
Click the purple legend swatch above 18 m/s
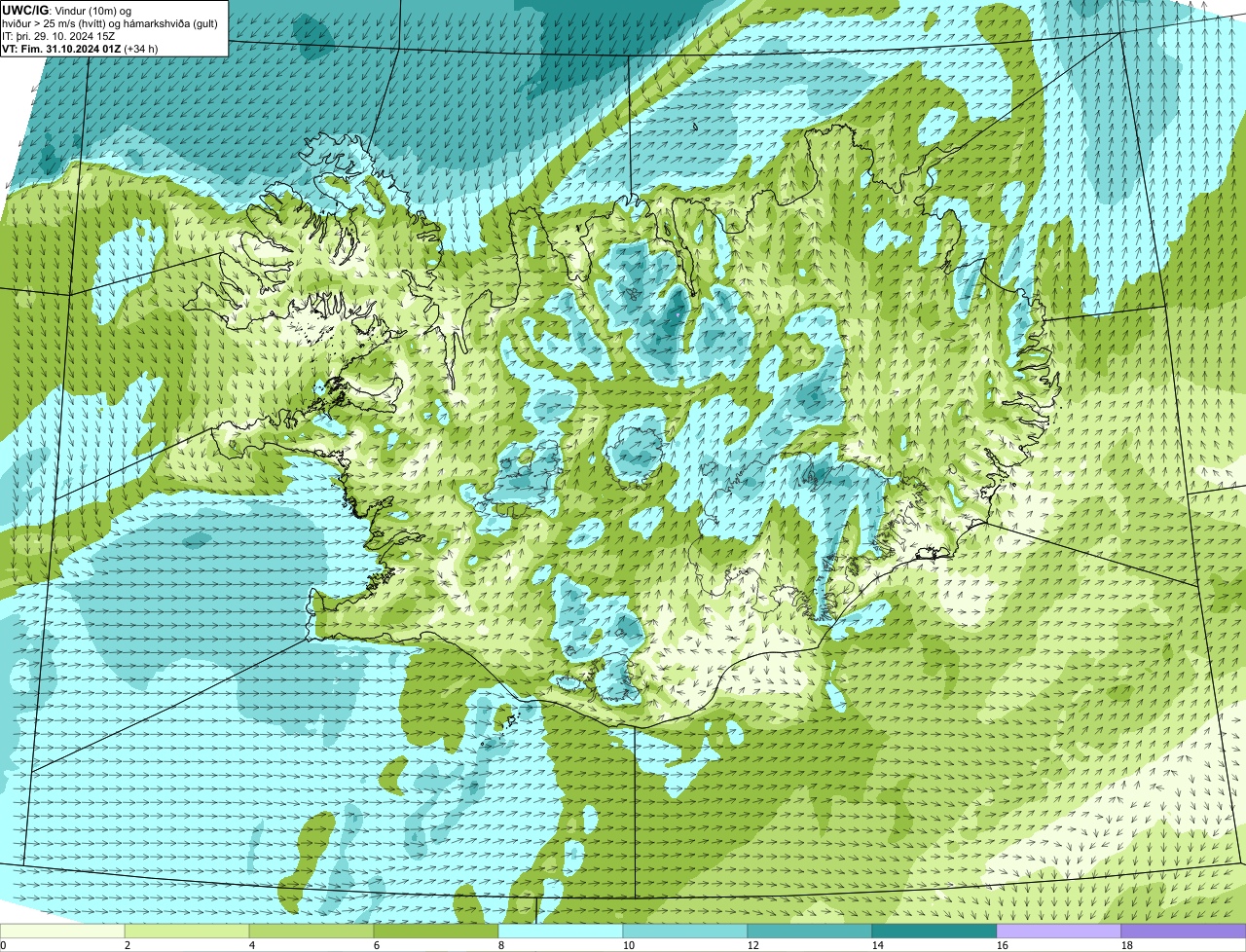1184,931
